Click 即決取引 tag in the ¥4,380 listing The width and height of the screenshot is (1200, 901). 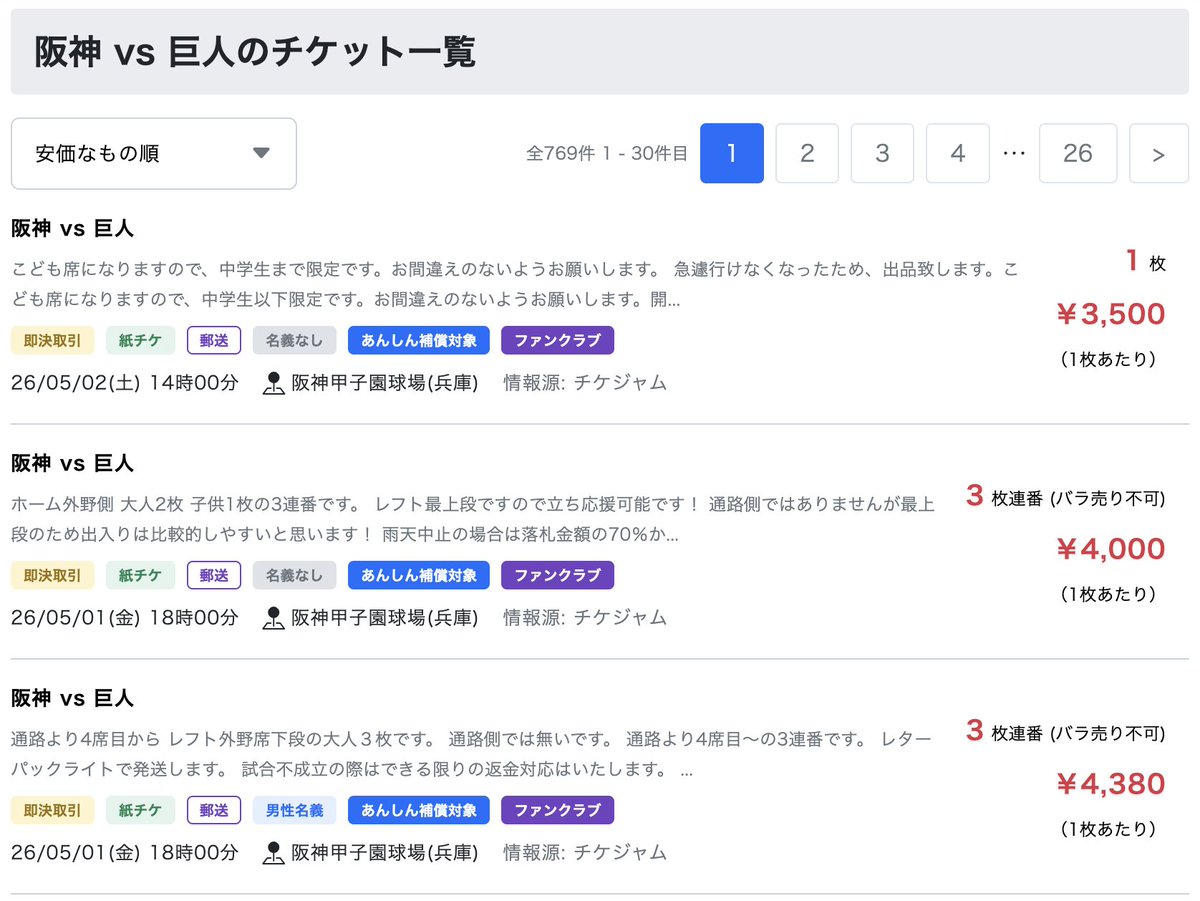point(52,810)
